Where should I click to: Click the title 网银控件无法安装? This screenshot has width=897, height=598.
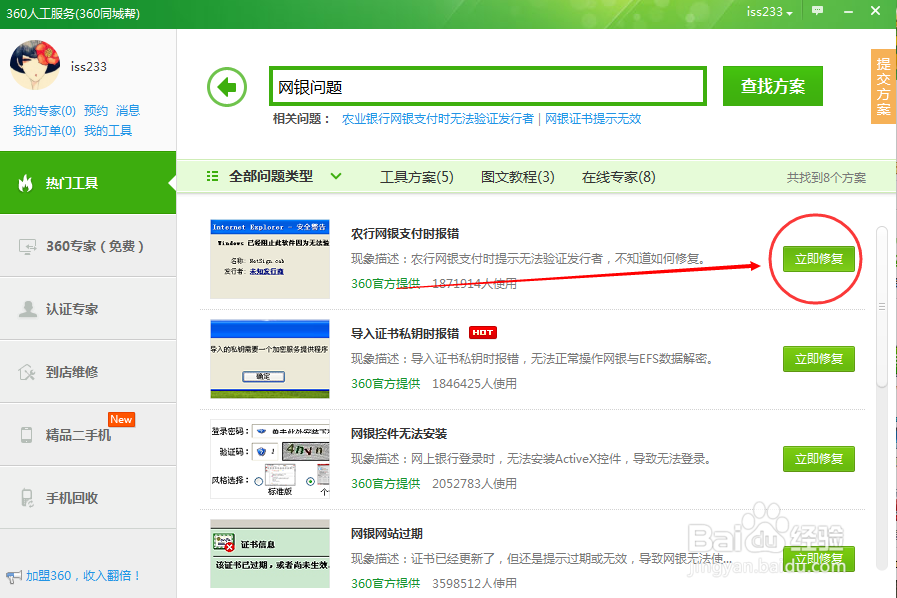tap(399, 434)
